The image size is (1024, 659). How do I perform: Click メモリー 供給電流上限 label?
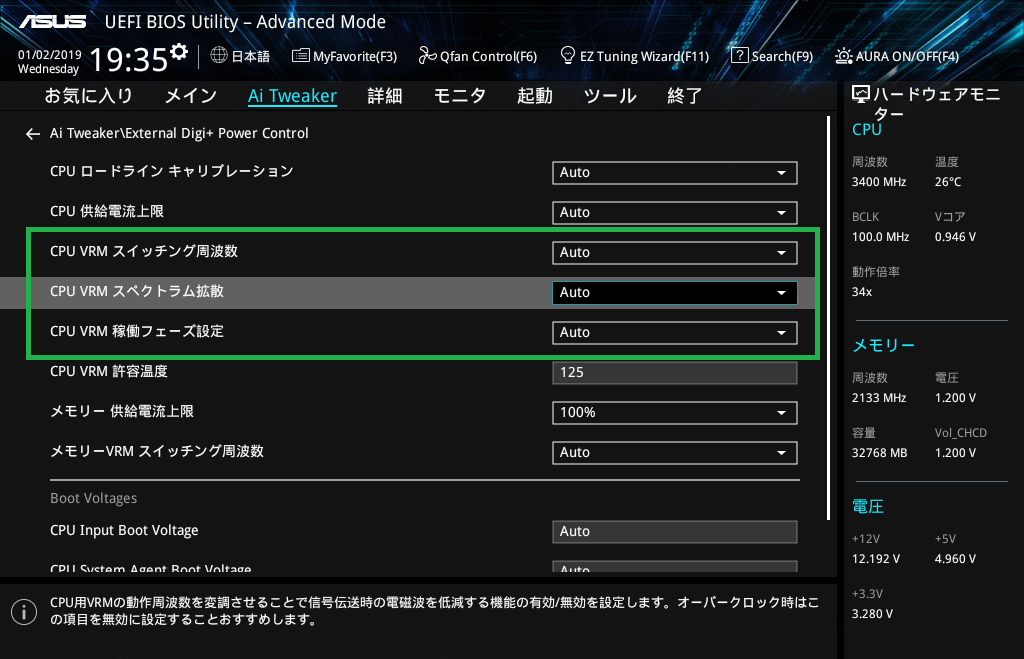tap(122, 411)
